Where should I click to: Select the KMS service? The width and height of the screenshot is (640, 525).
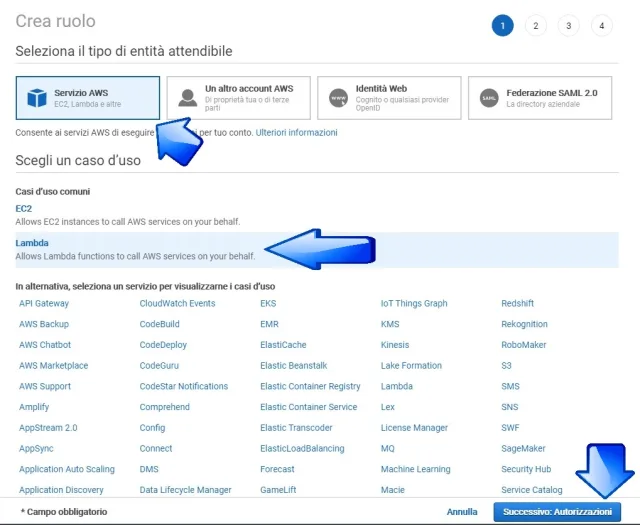(x=390, y=324)
